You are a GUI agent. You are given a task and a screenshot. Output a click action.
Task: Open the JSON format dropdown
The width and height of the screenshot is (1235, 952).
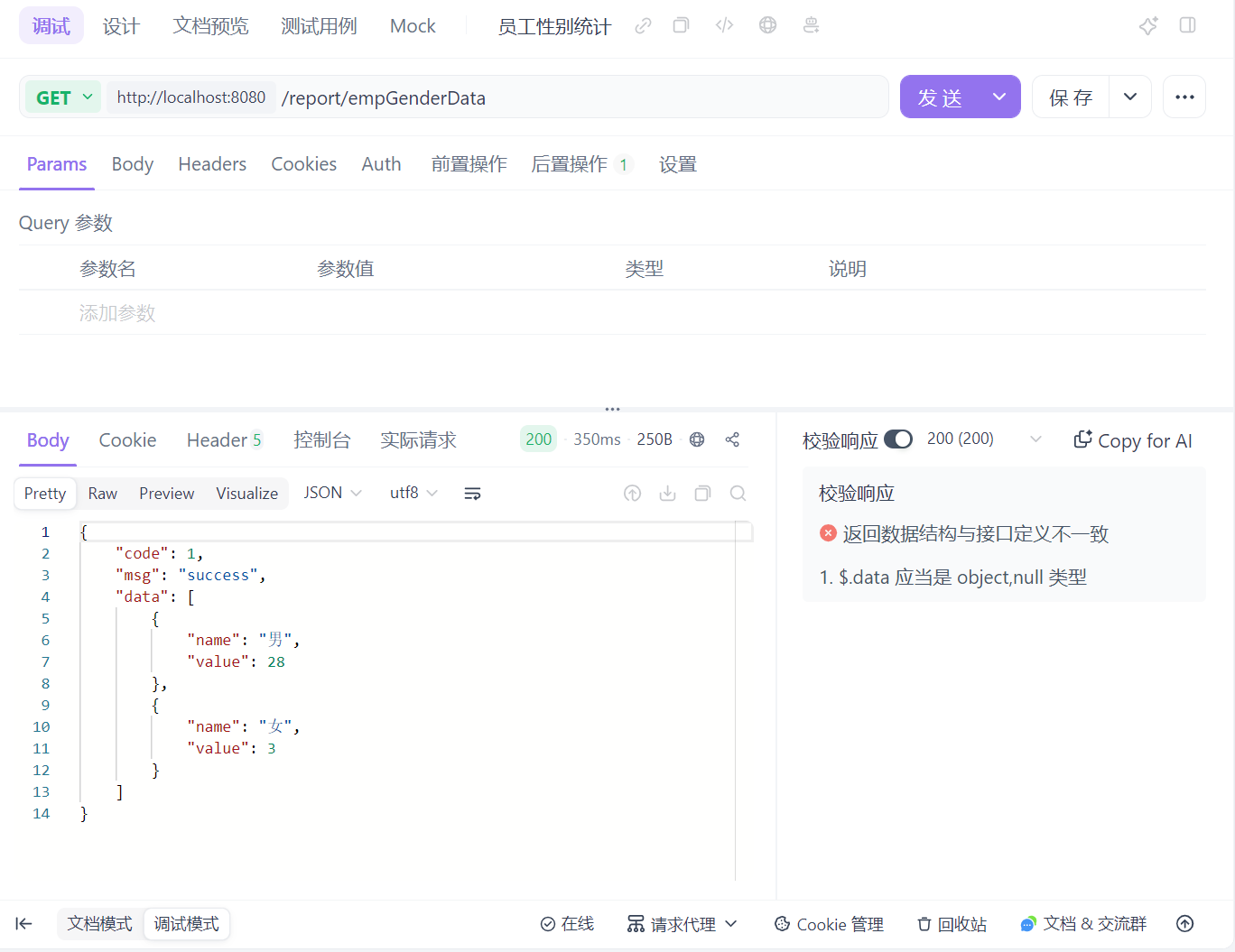pyautogui.click(x=333, y=493)
